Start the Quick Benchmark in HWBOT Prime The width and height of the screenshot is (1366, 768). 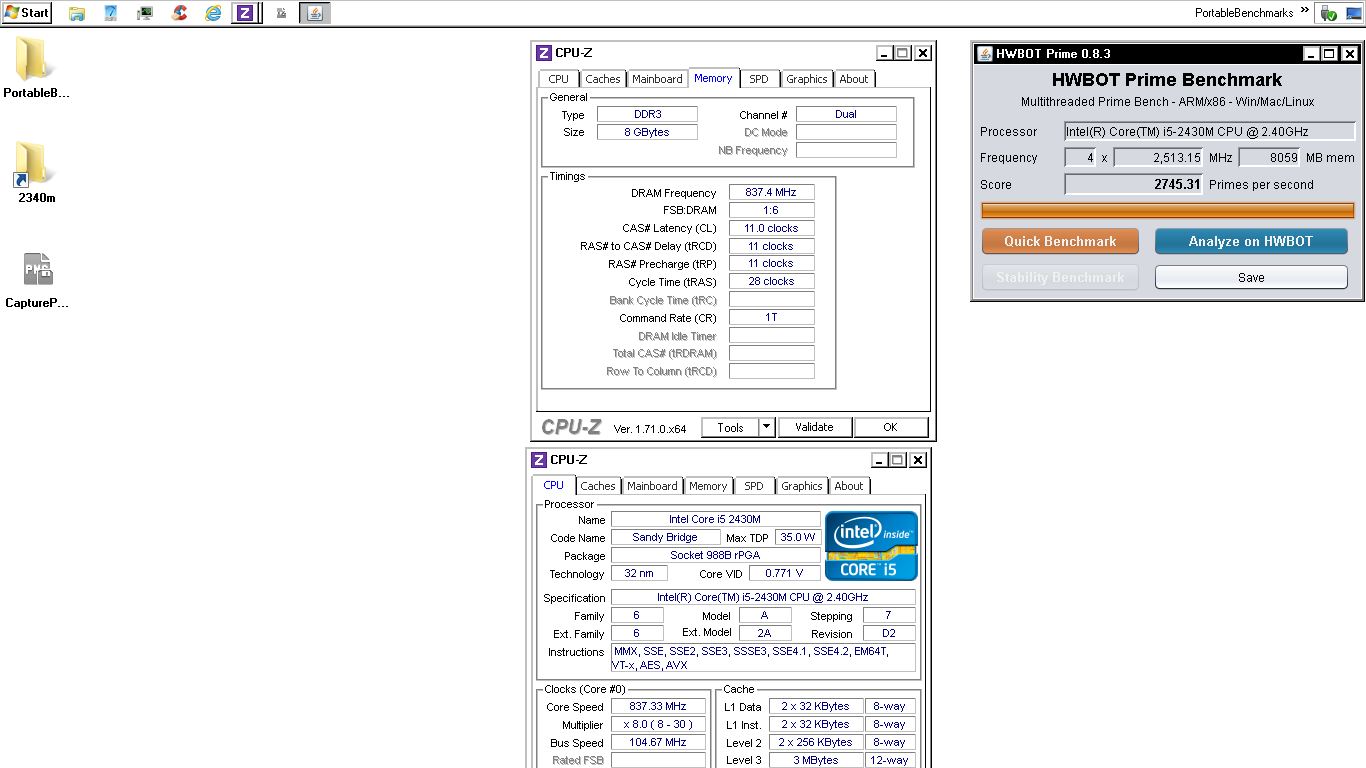tap(1060, 241)
